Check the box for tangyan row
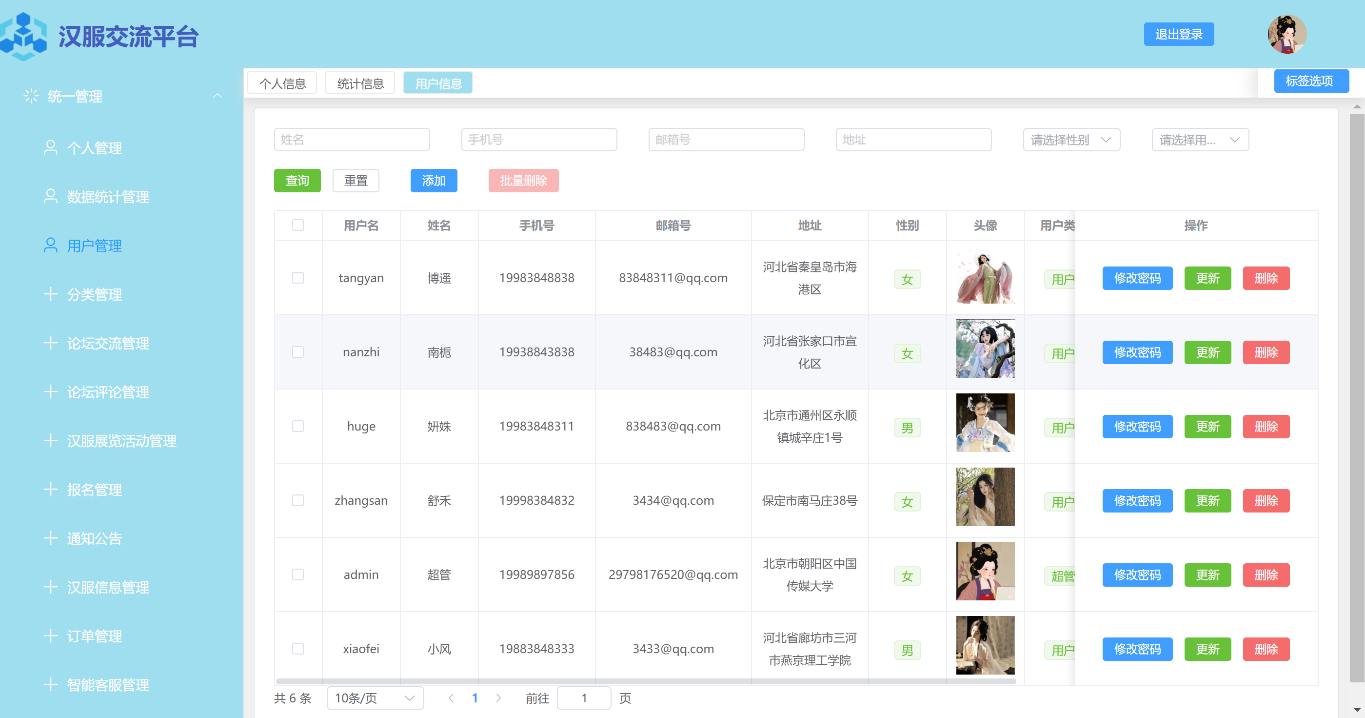Screen dimensions: 1365x718 [298, 278]
